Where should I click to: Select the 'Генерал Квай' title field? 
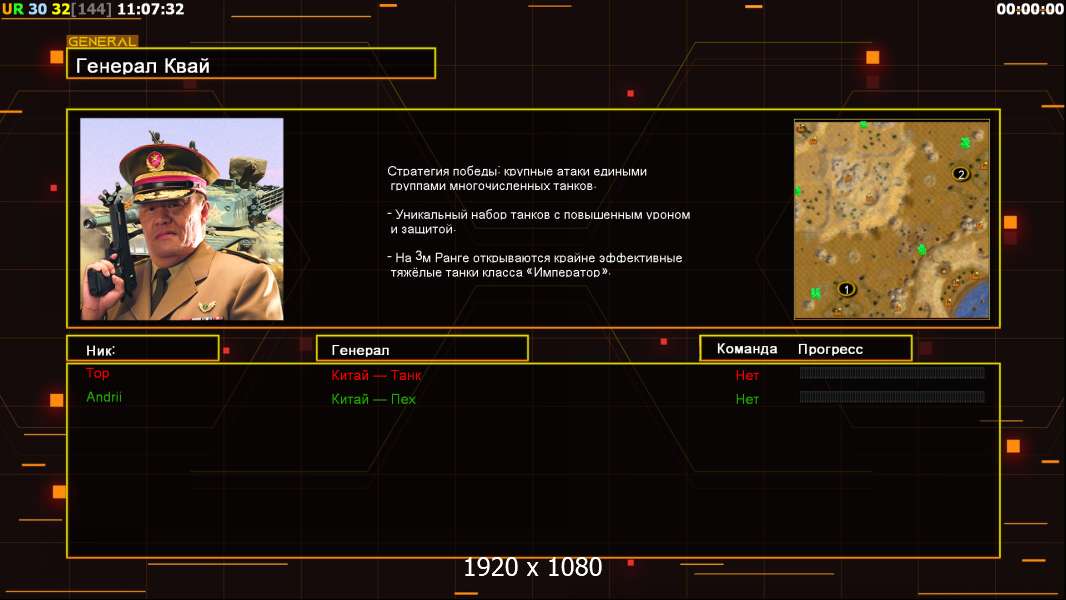click(251, 65)
